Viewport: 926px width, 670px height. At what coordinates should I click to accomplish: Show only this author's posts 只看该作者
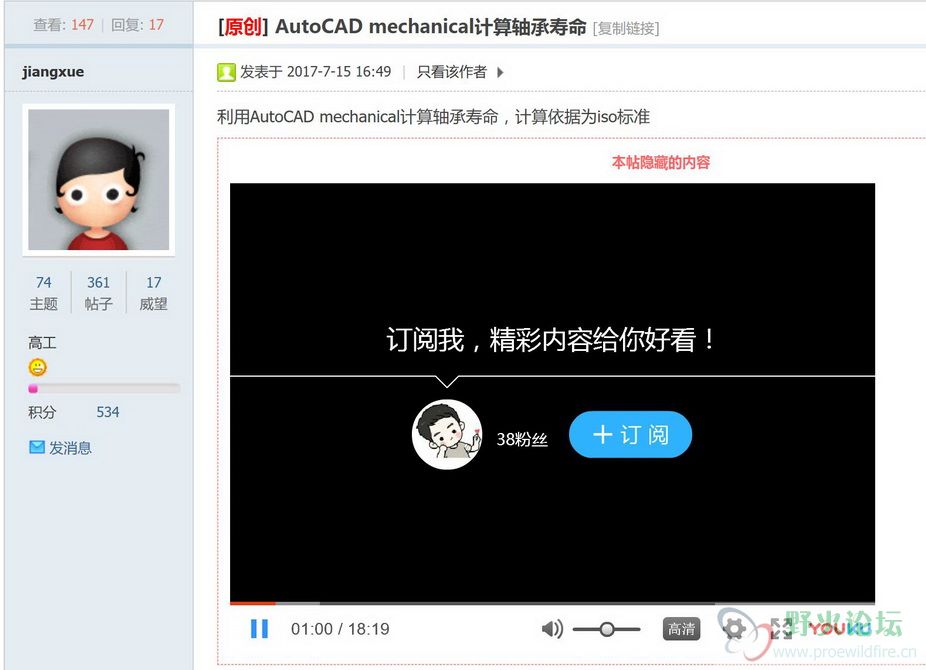(x=452, y=72)
